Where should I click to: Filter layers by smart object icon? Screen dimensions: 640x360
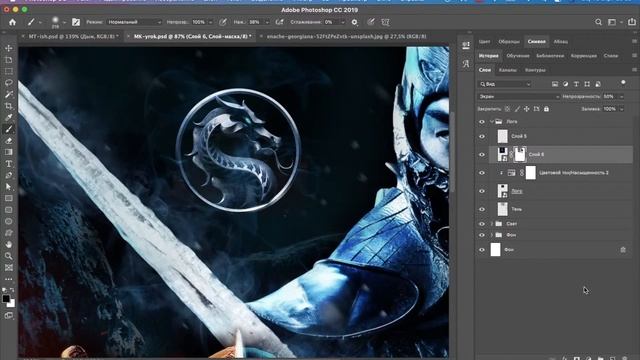point(598,84)
